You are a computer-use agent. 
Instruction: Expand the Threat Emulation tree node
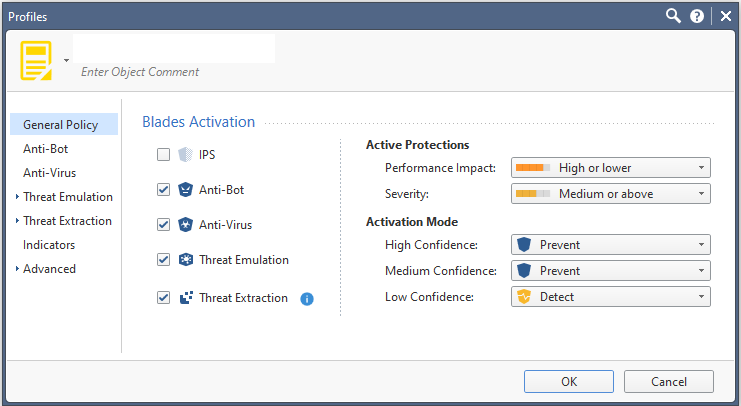point(17,196)
